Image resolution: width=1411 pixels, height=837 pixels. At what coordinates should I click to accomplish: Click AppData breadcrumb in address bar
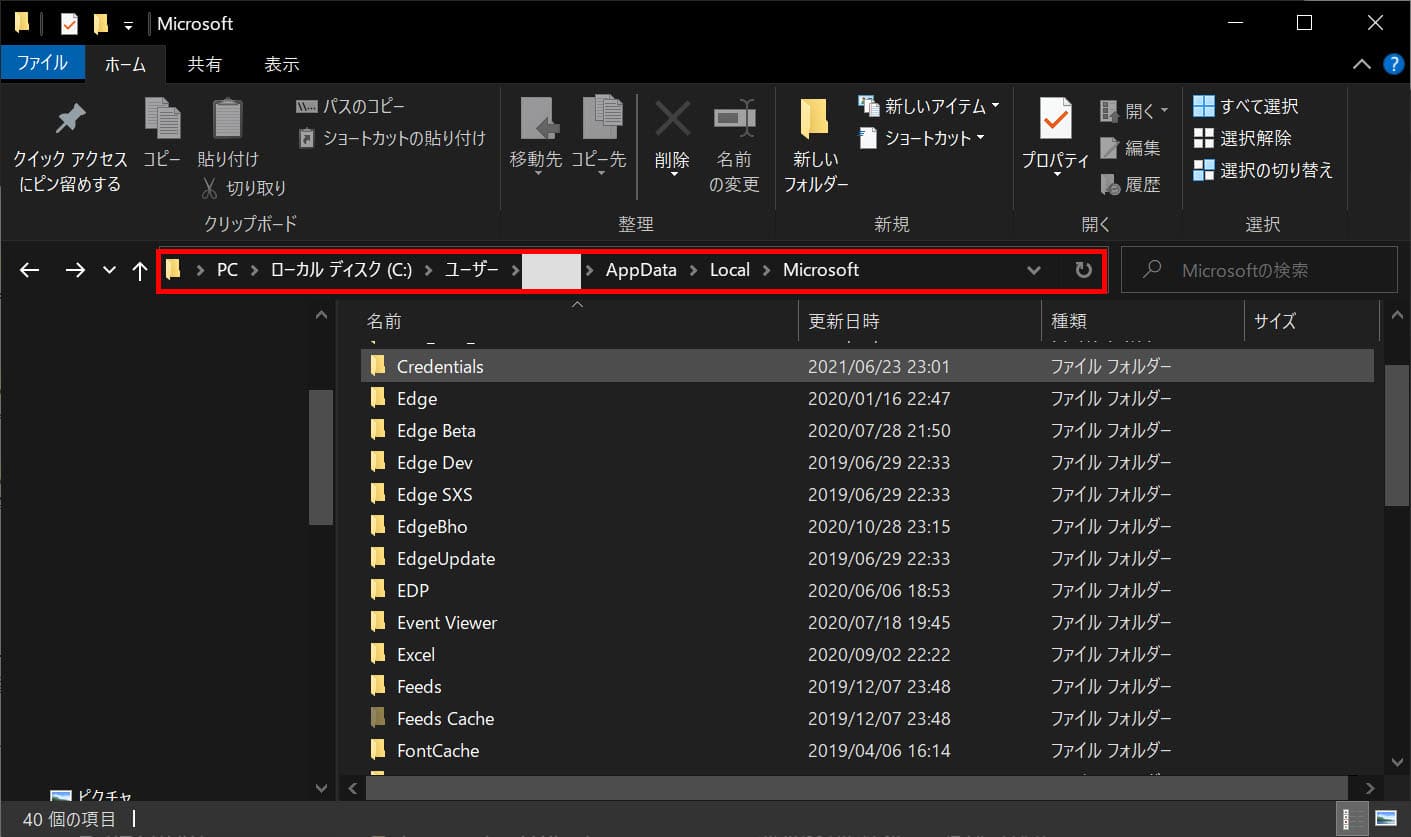point(641,270)
